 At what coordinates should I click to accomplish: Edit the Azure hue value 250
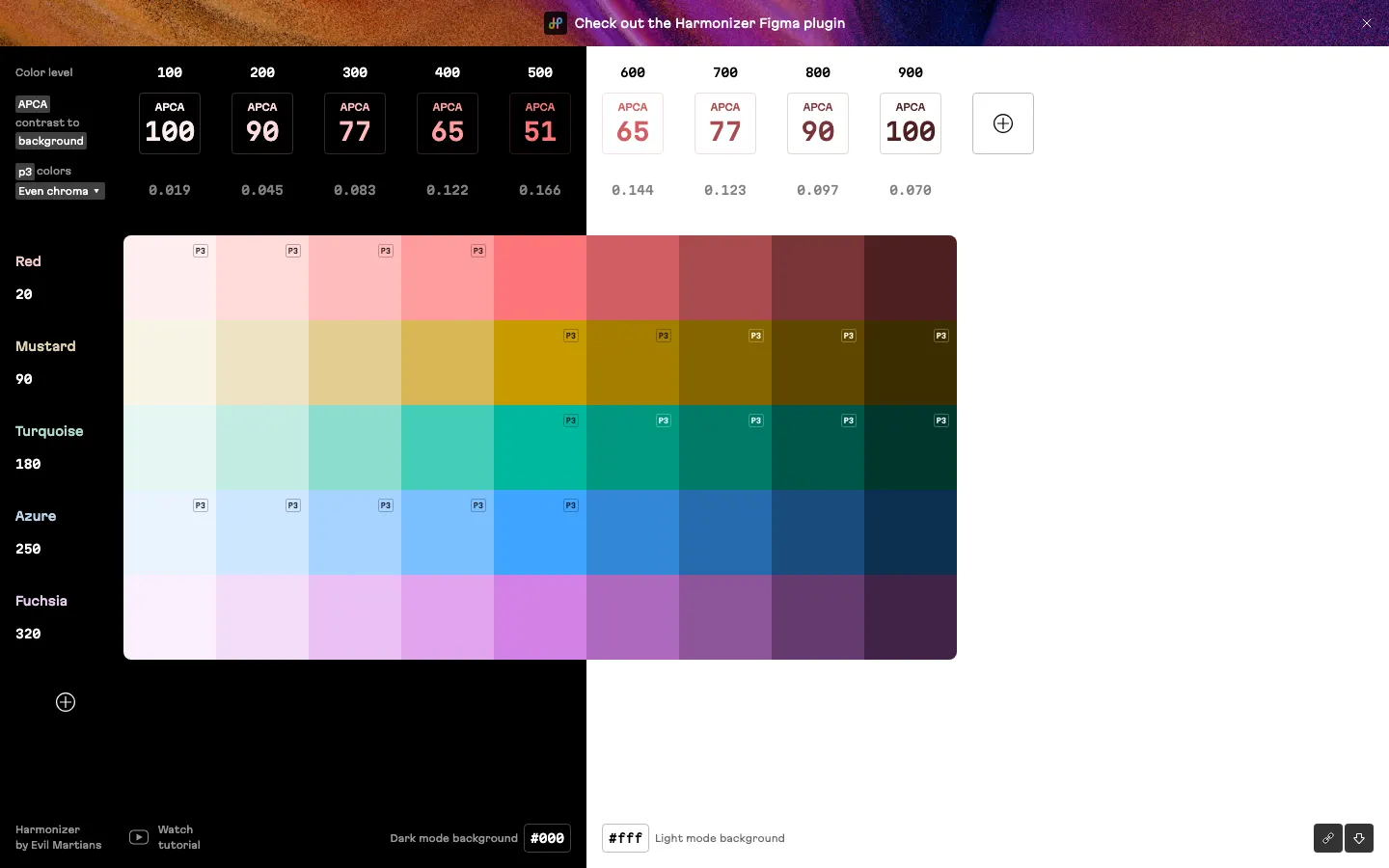pyautogui.click(x=28, y=549)
